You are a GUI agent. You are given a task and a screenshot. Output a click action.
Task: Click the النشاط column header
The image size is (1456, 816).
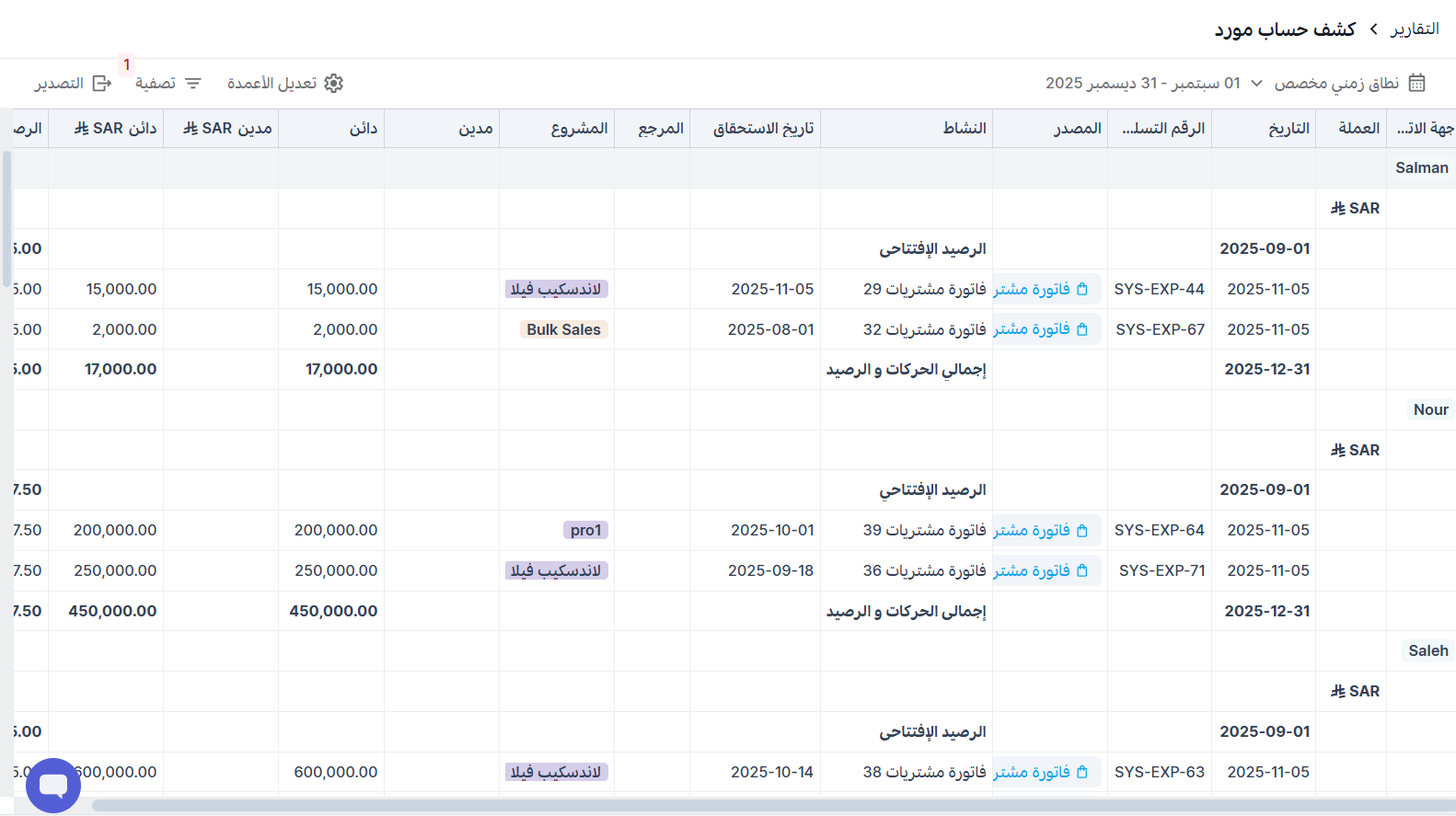tap(907, 129)
